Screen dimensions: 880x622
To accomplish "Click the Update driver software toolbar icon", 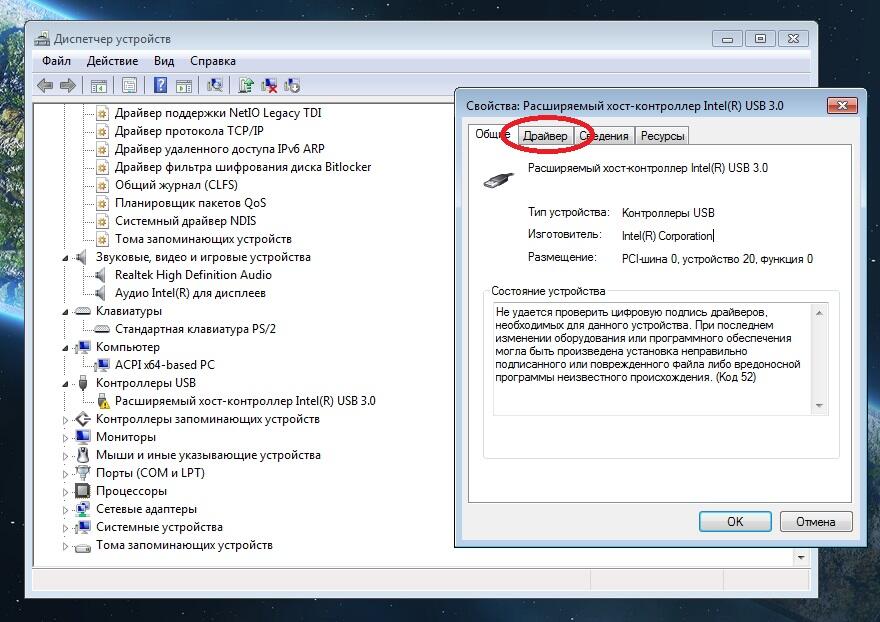I will [x=245, y=85].
